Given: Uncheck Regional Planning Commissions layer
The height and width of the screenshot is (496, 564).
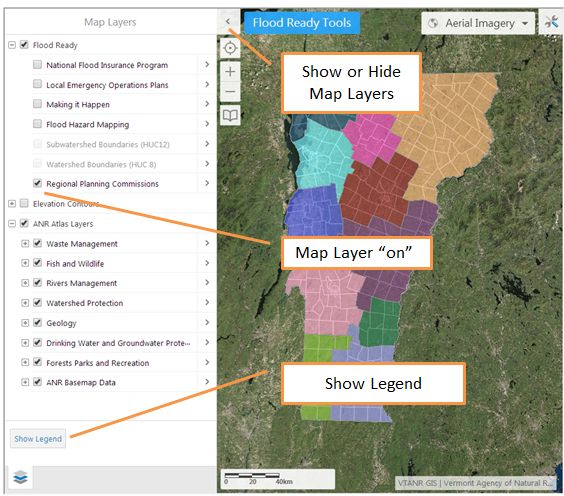Looking at the screenshot, I should [37, 183].
